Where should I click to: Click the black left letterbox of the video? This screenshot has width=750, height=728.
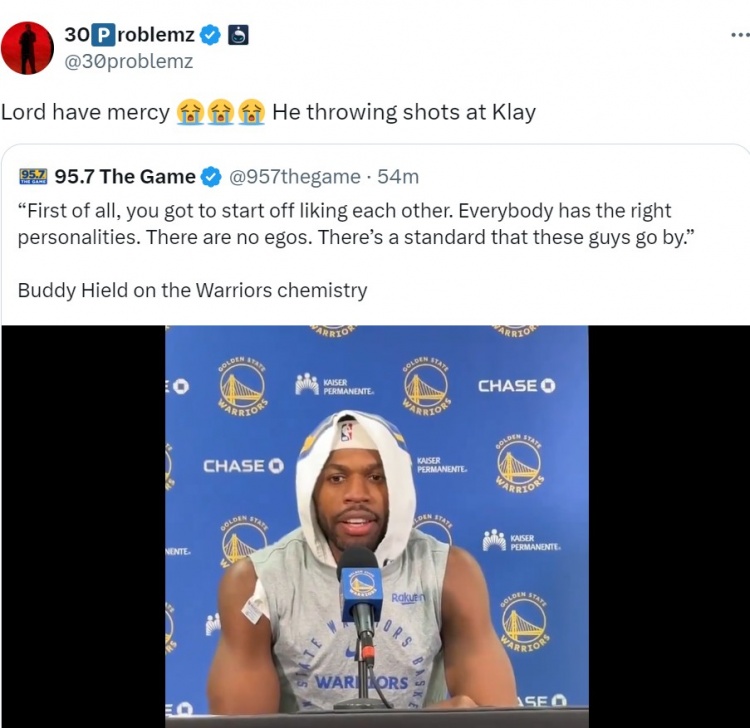[x=83, y=526]
